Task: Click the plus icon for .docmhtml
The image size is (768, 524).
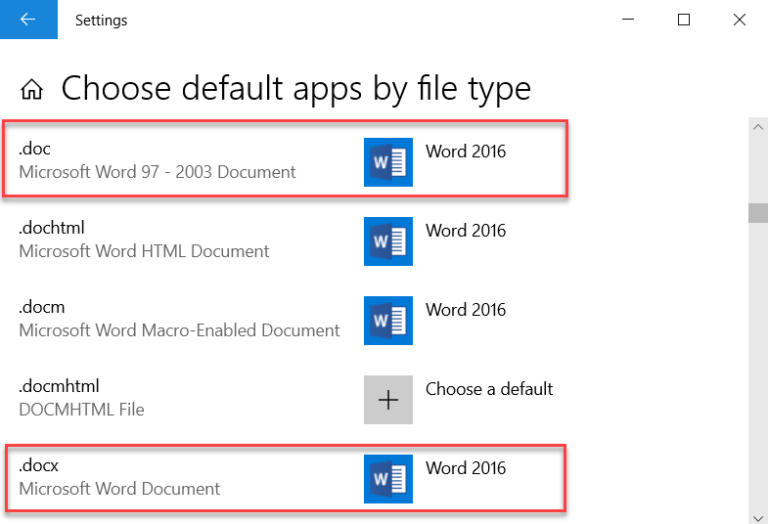Action: click(x=388, y=400)
